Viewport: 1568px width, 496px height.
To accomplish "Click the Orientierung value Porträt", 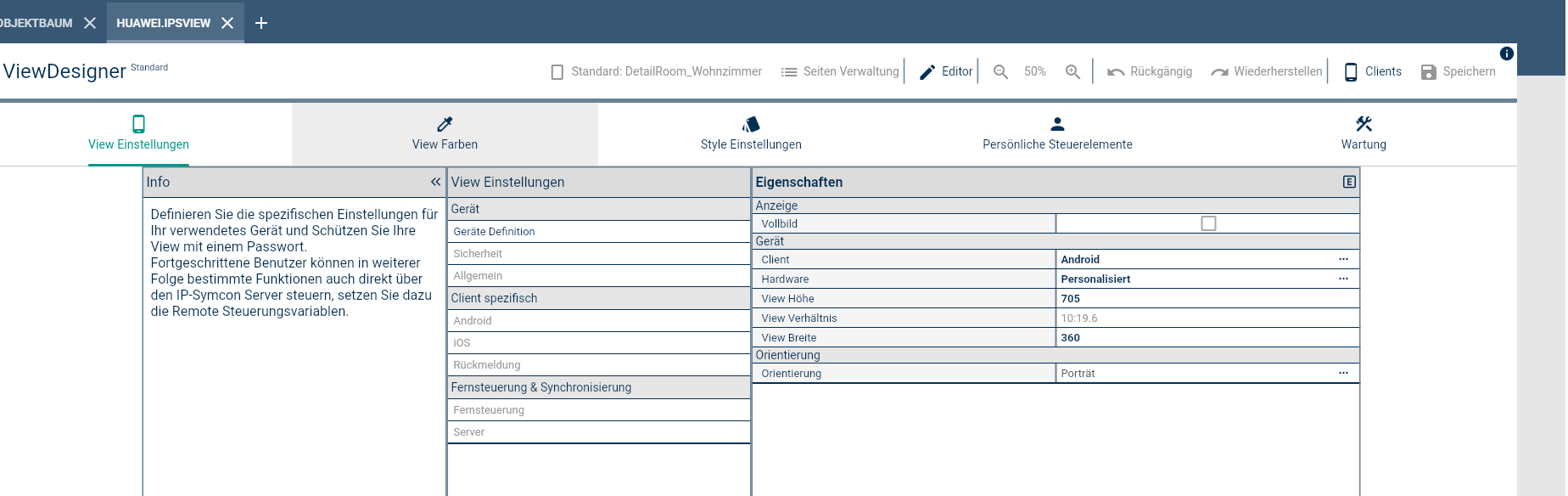I will 1078,374.
